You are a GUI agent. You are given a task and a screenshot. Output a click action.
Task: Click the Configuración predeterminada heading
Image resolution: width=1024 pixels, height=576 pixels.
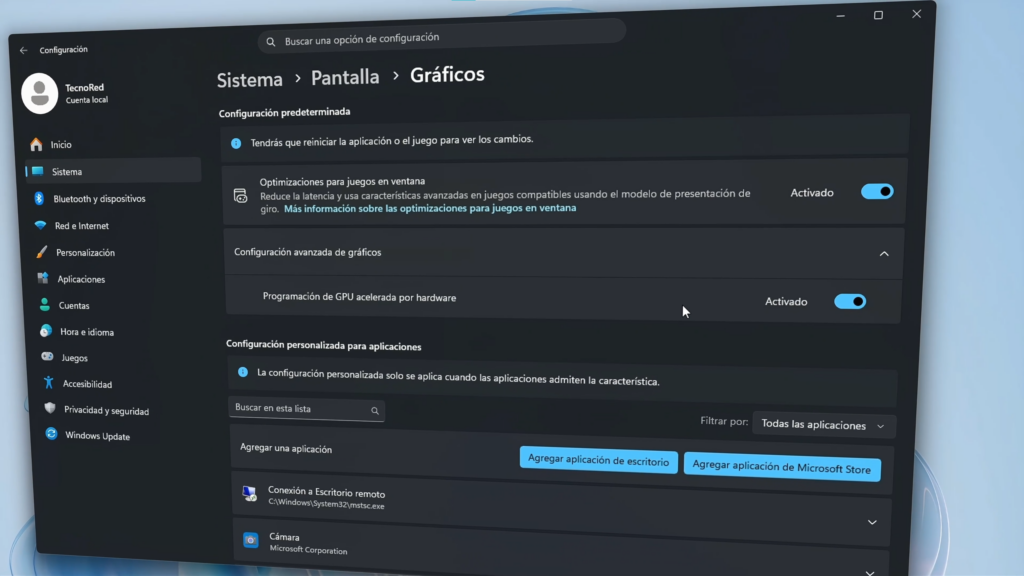coord(284,112)
